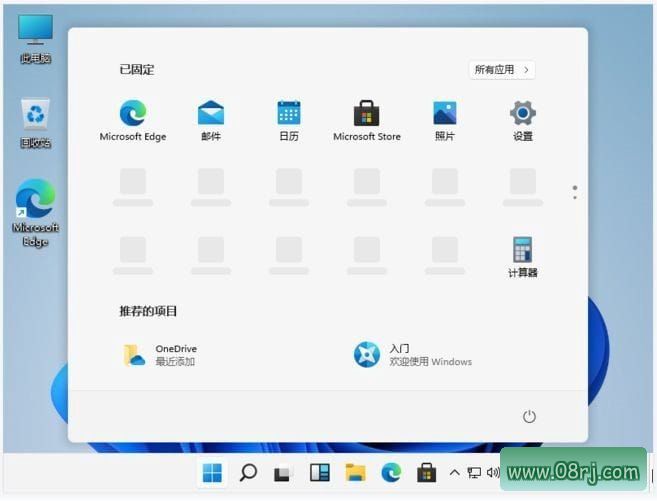Expand All apps (所有应用) list
The height and width of the screenshot is (501, 657).
coord(502,70)
